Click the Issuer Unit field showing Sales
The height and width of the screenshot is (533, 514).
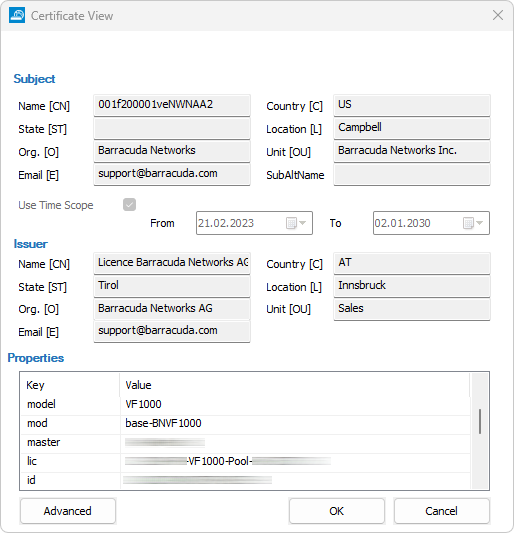412,309
